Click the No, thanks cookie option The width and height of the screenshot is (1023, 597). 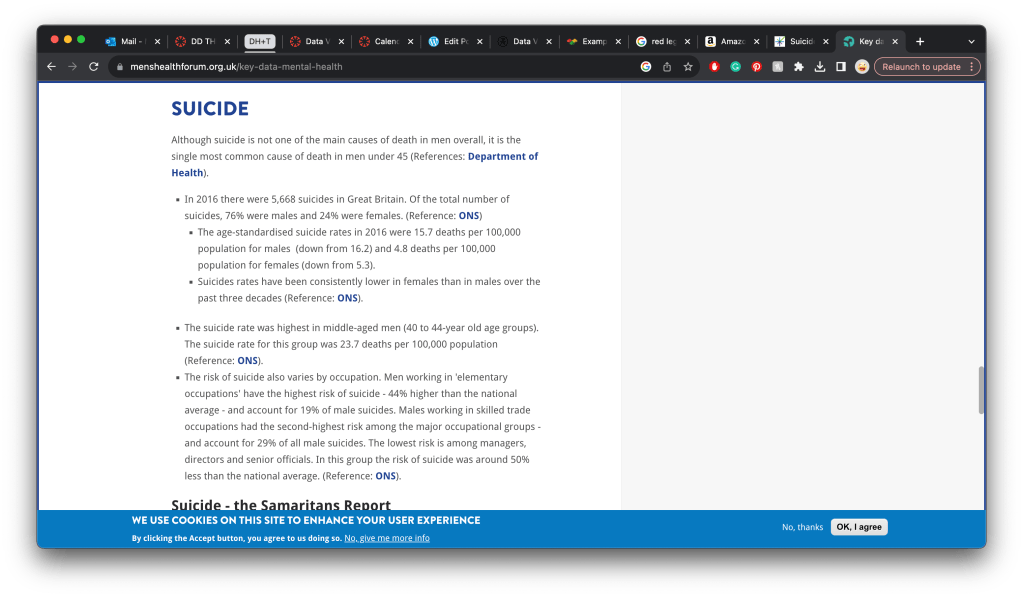tap(802, 527)
